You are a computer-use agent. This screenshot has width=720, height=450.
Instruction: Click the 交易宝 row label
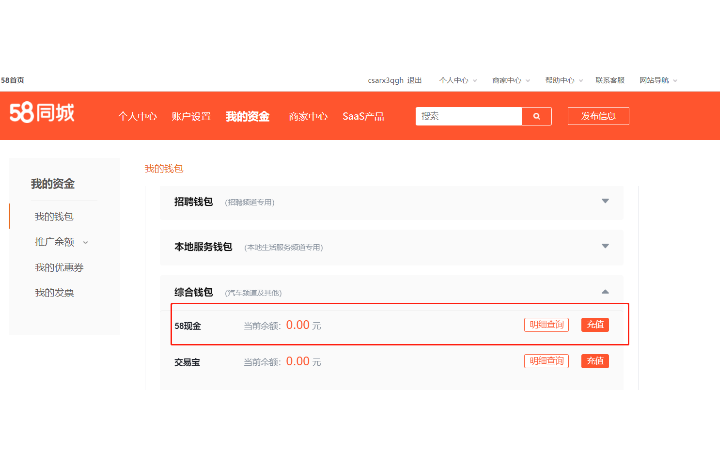[x=187, y=362]
